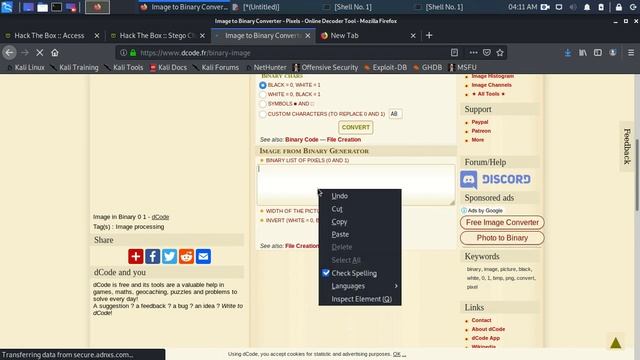Share via the red plus icon
The image size is (640, 360).
coord(136,256)
